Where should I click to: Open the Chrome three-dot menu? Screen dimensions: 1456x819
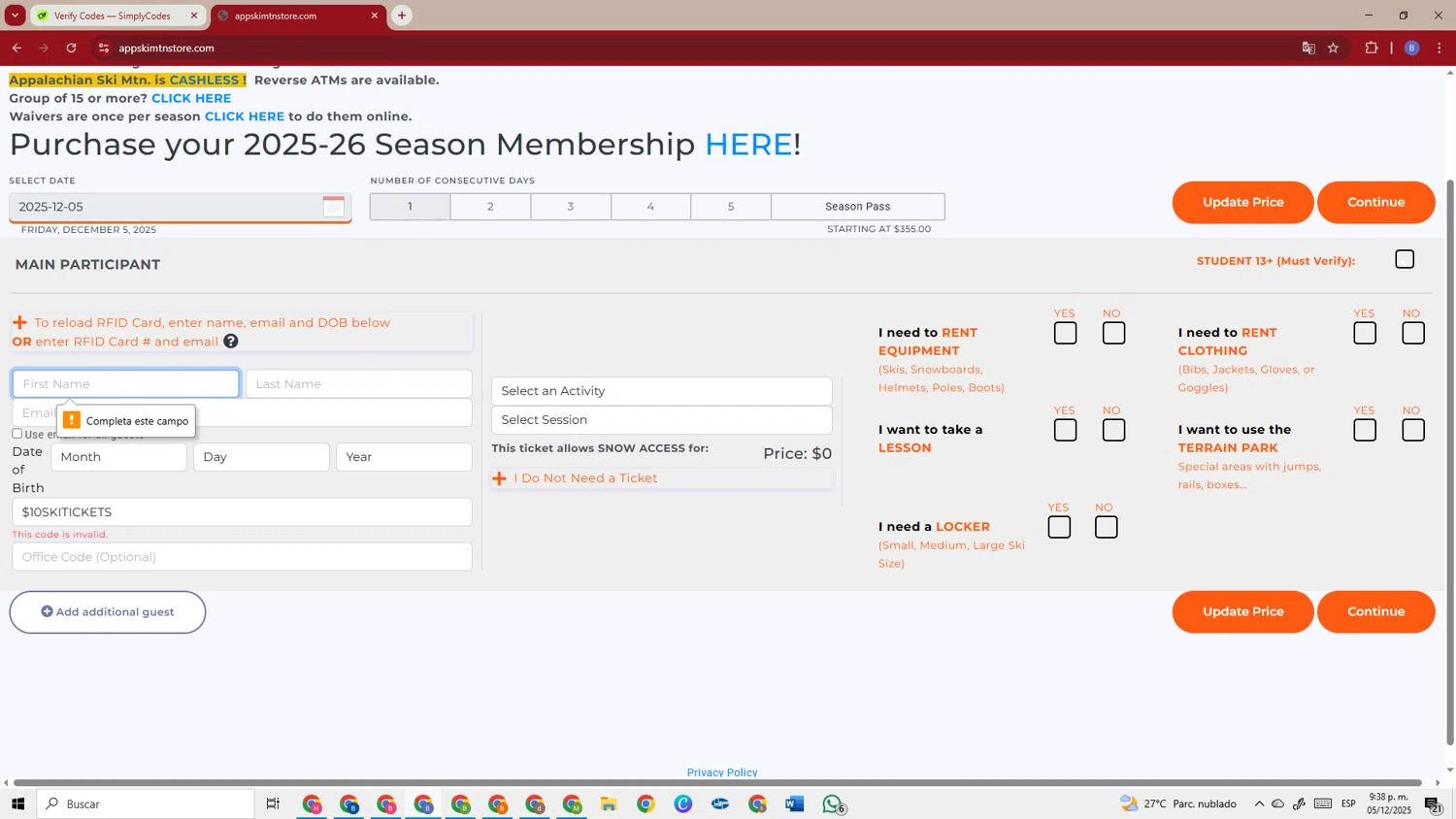[1439, 48]
